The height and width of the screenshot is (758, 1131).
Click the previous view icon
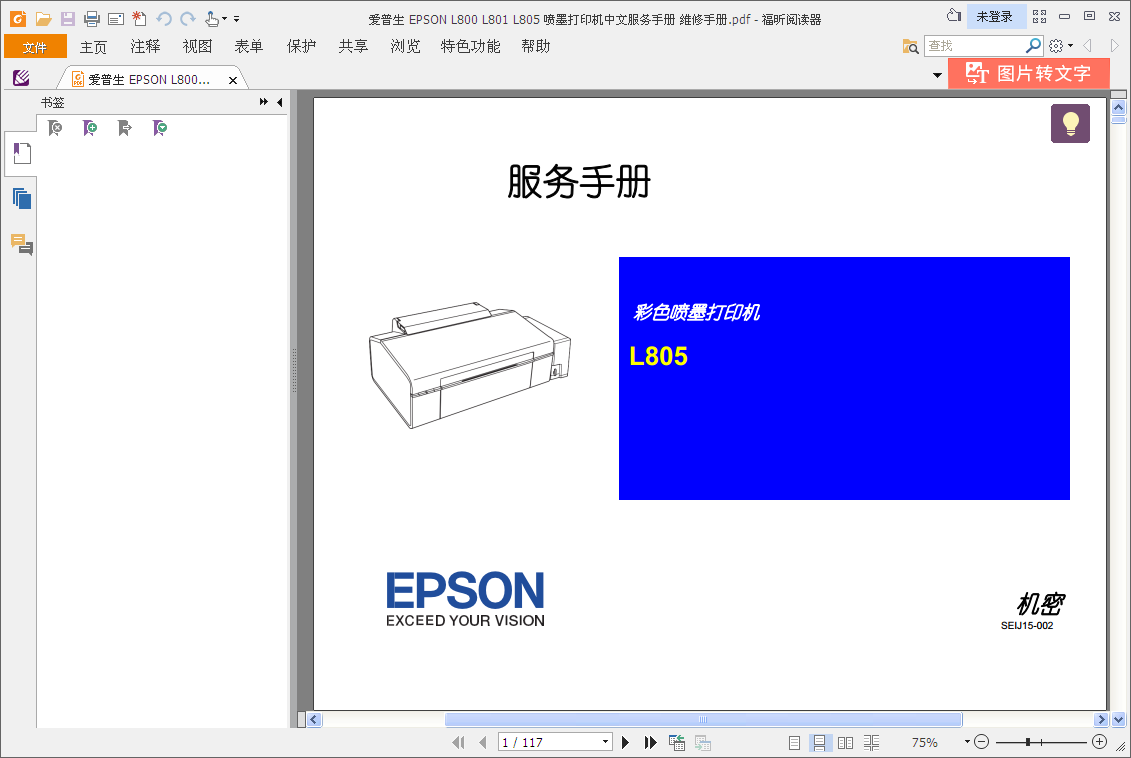point(677,742)
